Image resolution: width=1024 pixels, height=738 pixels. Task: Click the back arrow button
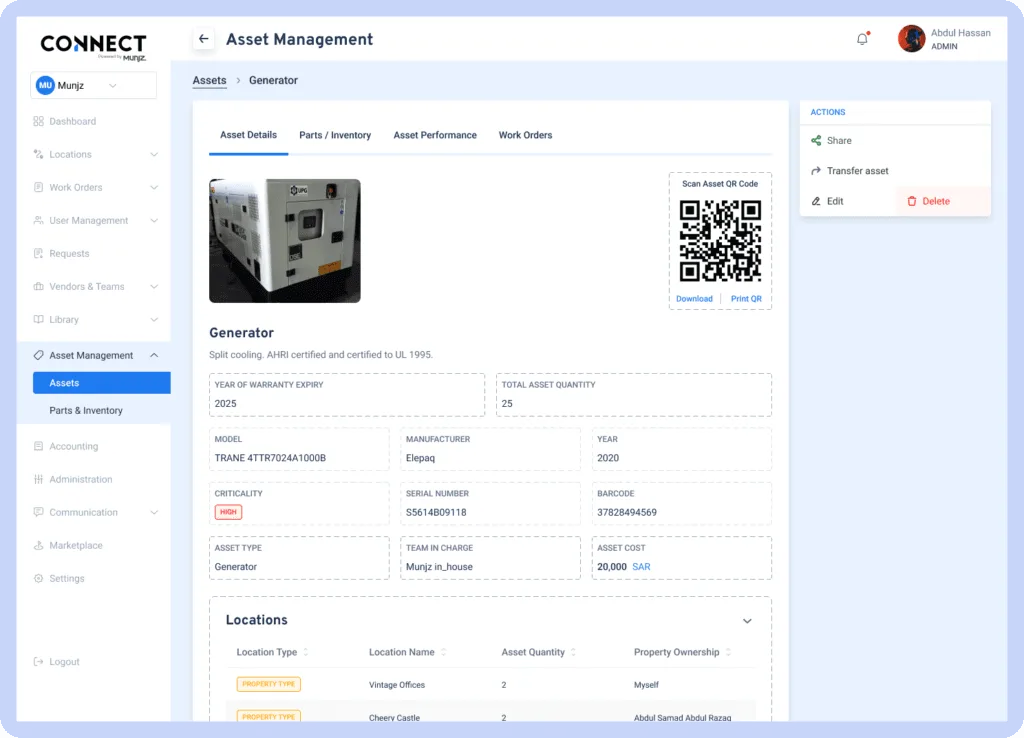click(x=204, y=39)
